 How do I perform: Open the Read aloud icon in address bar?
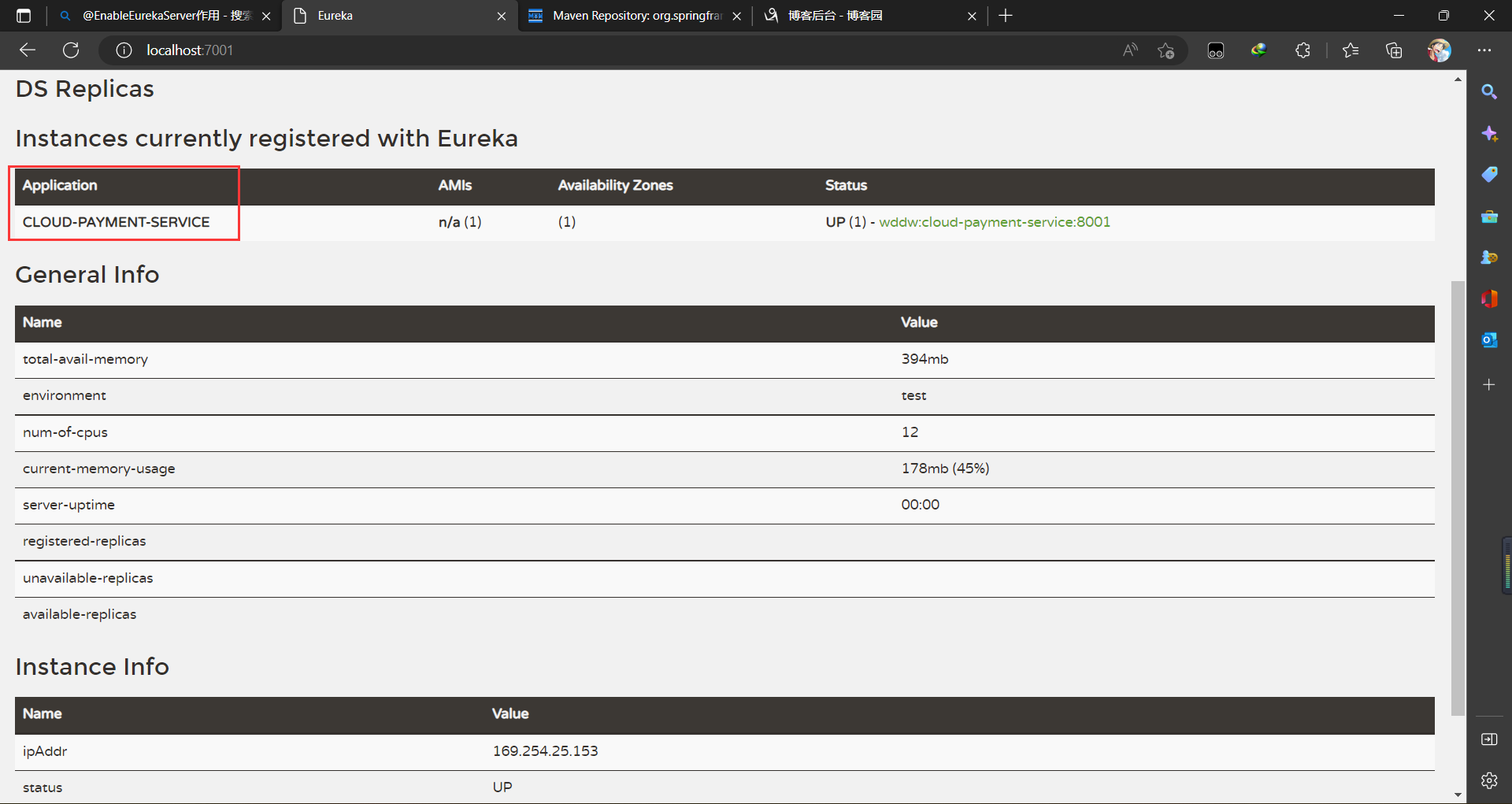coord(1130,50)
